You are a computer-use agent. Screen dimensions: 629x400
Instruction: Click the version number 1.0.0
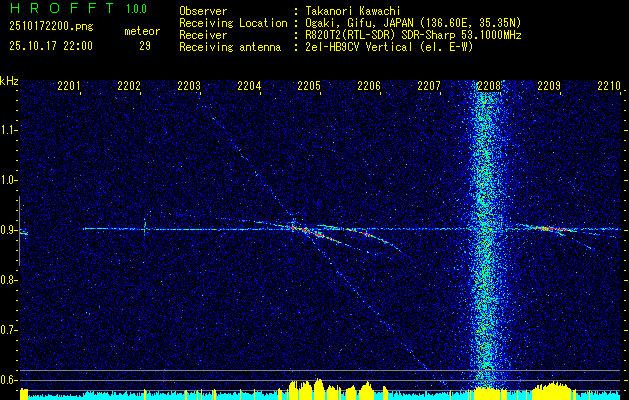[x=136, y=9]
